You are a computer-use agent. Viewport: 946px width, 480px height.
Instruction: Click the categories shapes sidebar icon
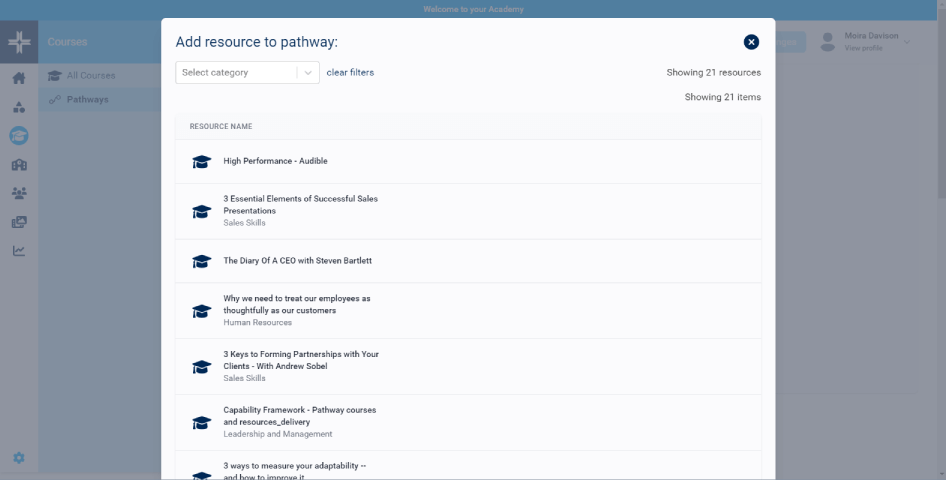point(19,107)
